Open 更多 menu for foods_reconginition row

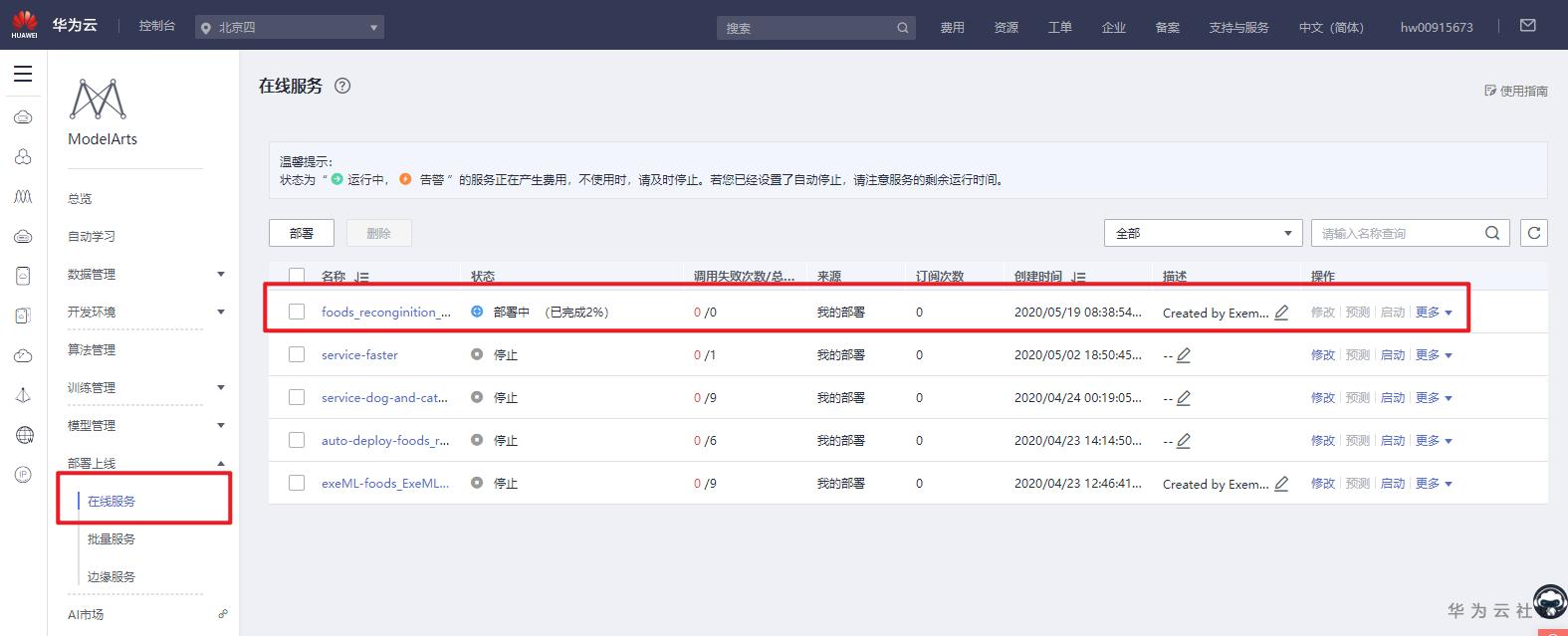click(1434, 312)
